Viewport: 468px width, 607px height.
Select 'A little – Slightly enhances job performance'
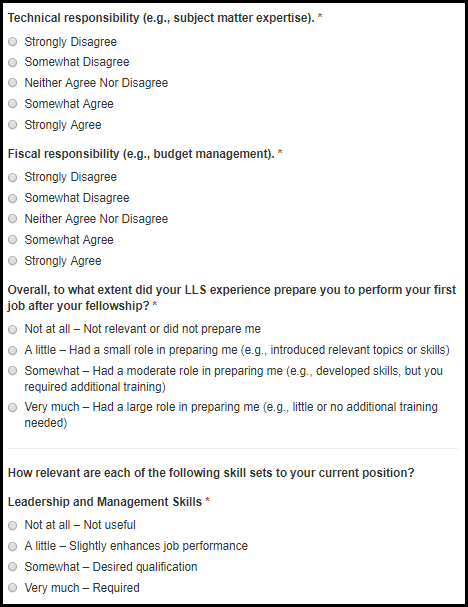click(13, 546)
